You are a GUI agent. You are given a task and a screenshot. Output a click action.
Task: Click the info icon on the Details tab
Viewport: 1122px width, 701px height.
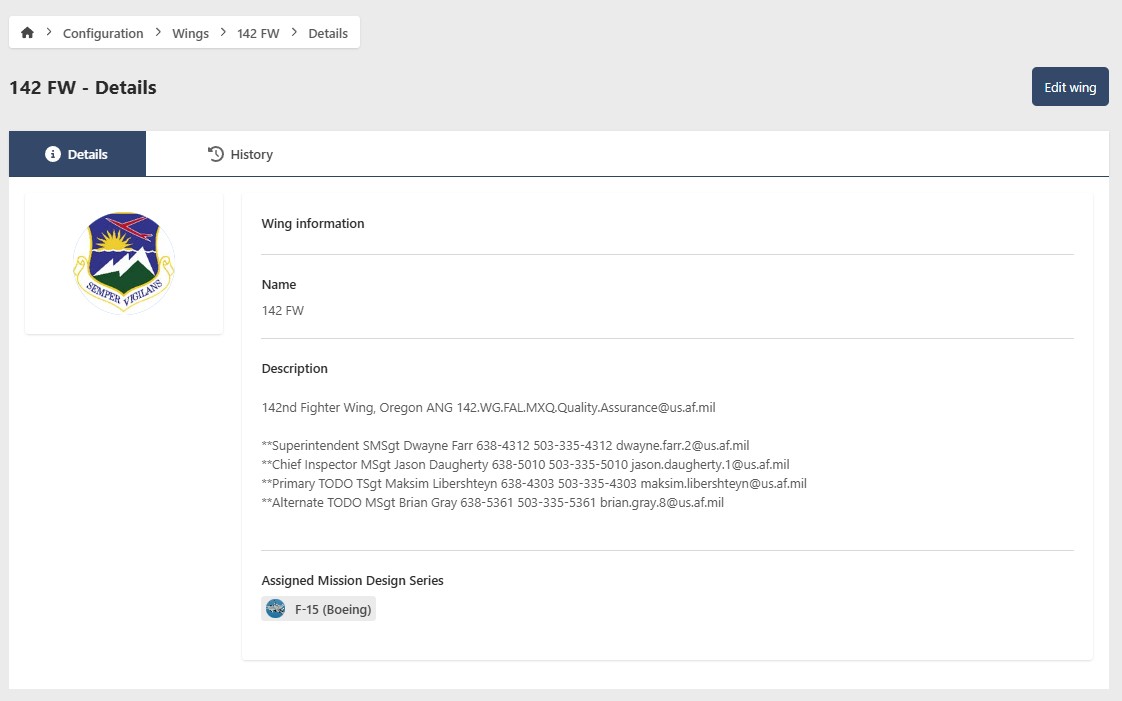point(54,154)
